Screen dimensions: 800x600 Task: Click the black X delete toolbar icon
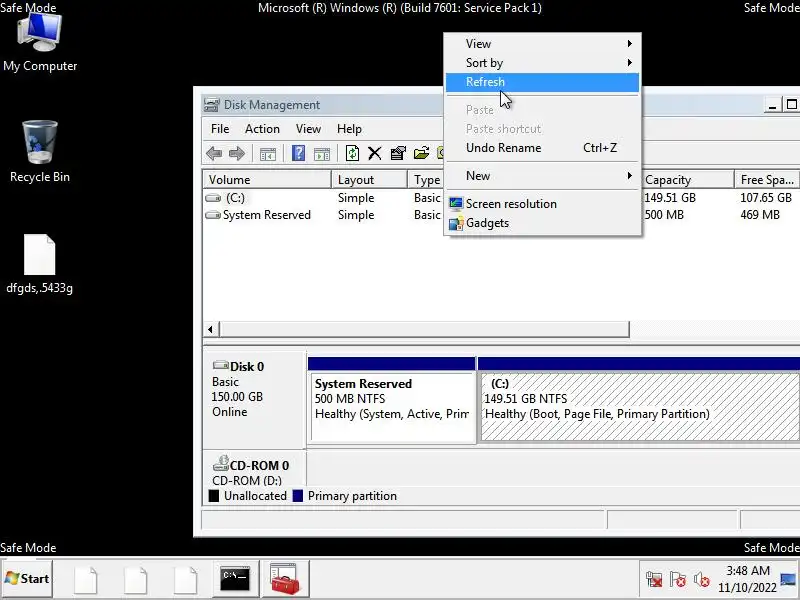coord(374,153)
